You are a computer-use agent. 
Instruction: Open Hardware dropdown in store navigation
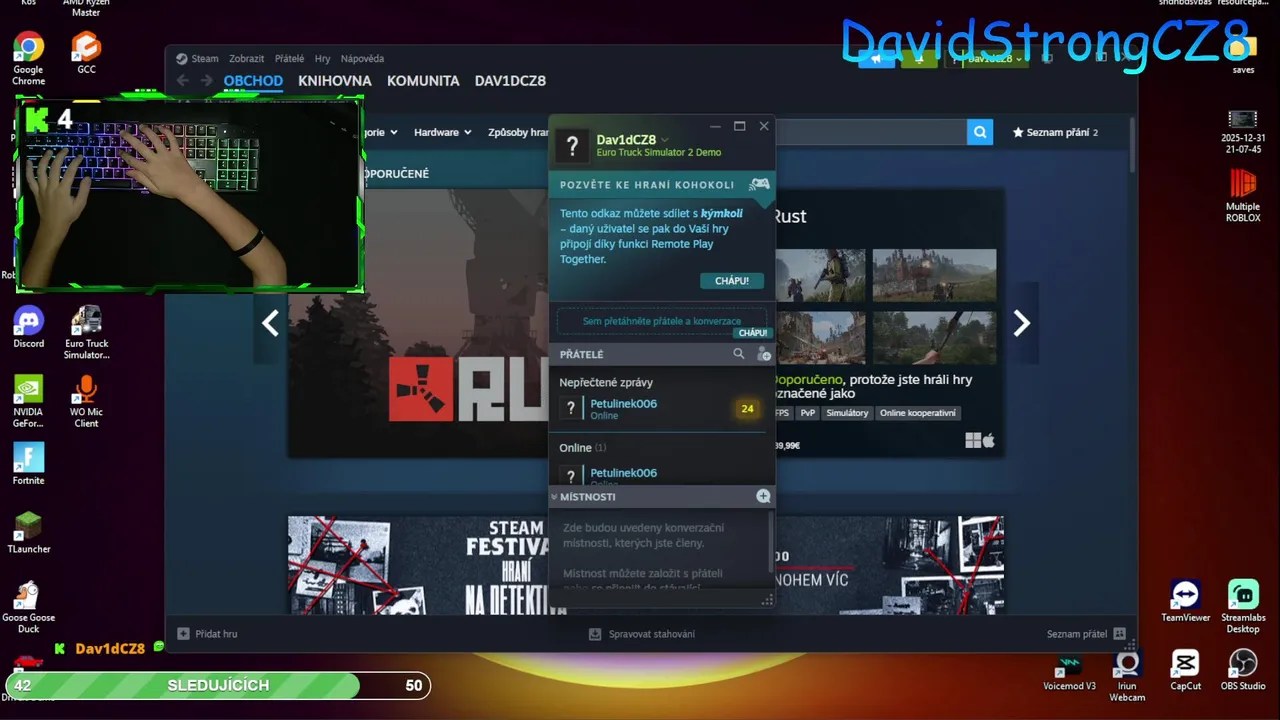pos(442,132)
